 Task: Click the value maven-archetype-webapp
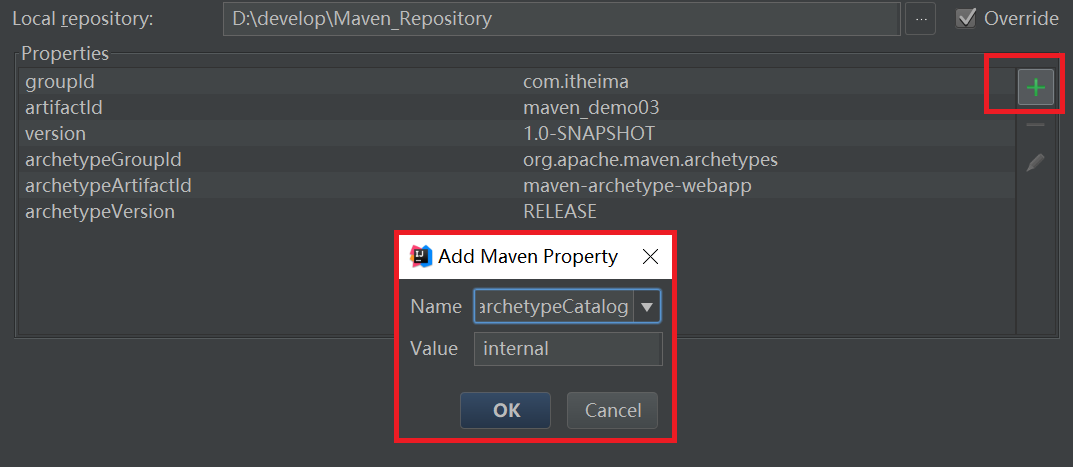[637, 186]
